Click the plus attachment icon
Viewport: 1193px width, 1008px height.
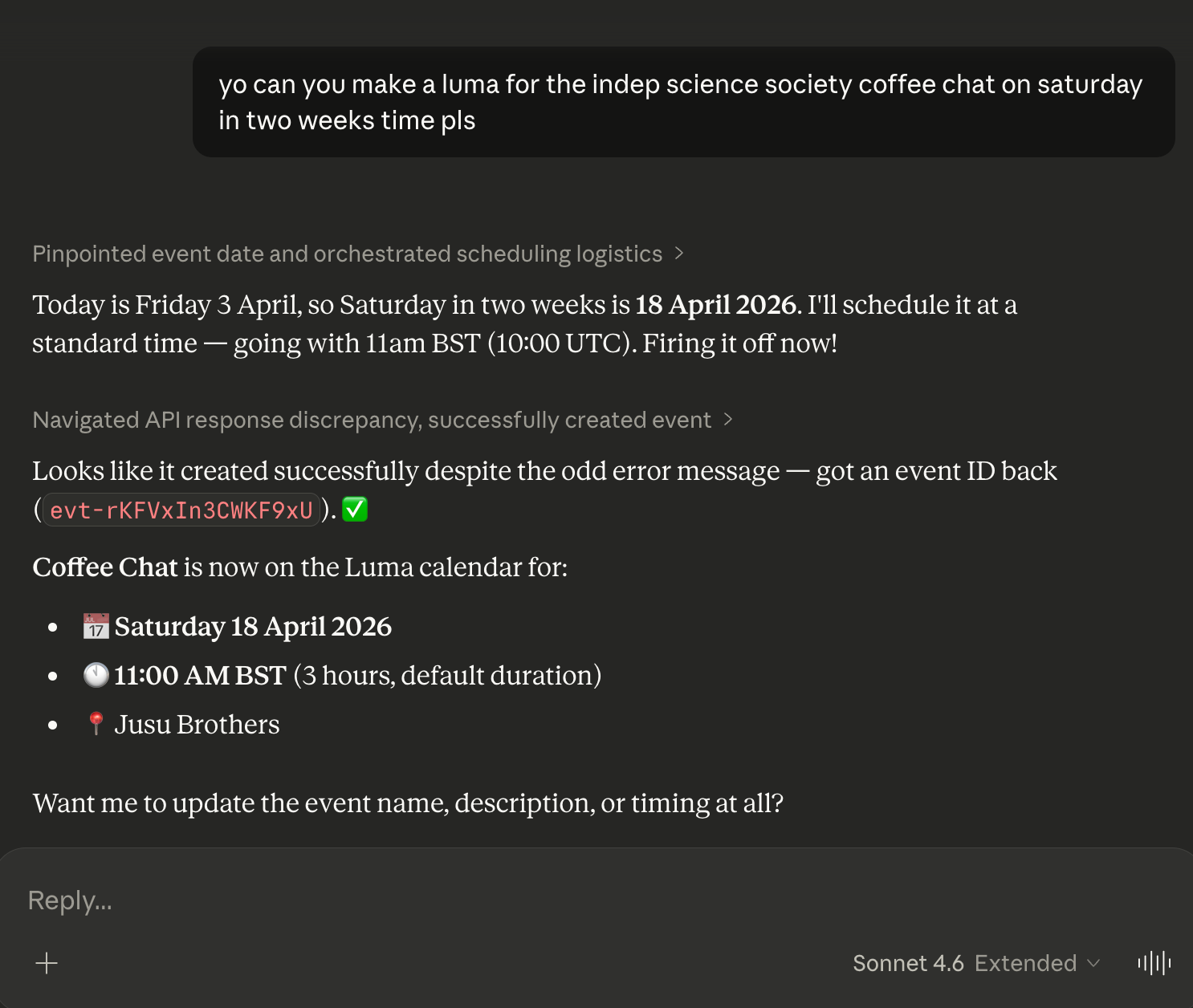click(47, 963)
